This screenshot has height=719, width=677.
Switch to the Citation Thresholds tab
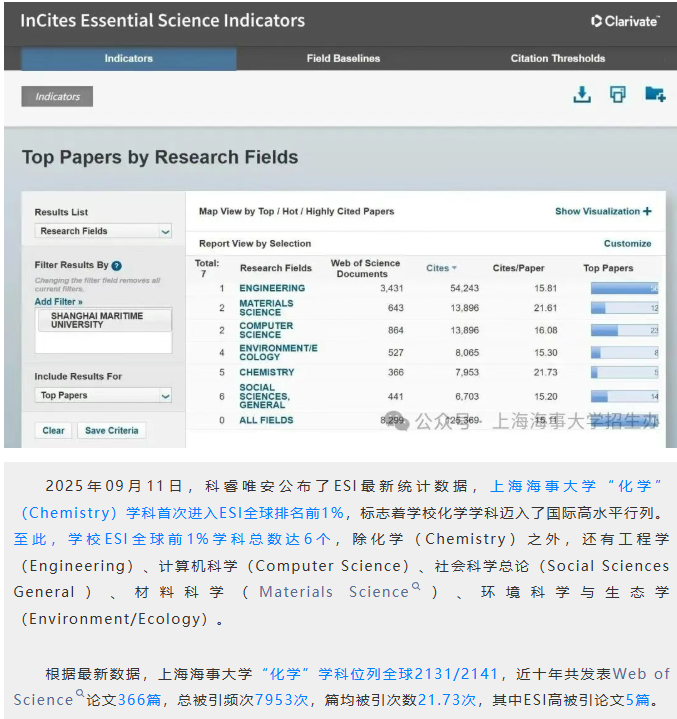coord(557,59)
